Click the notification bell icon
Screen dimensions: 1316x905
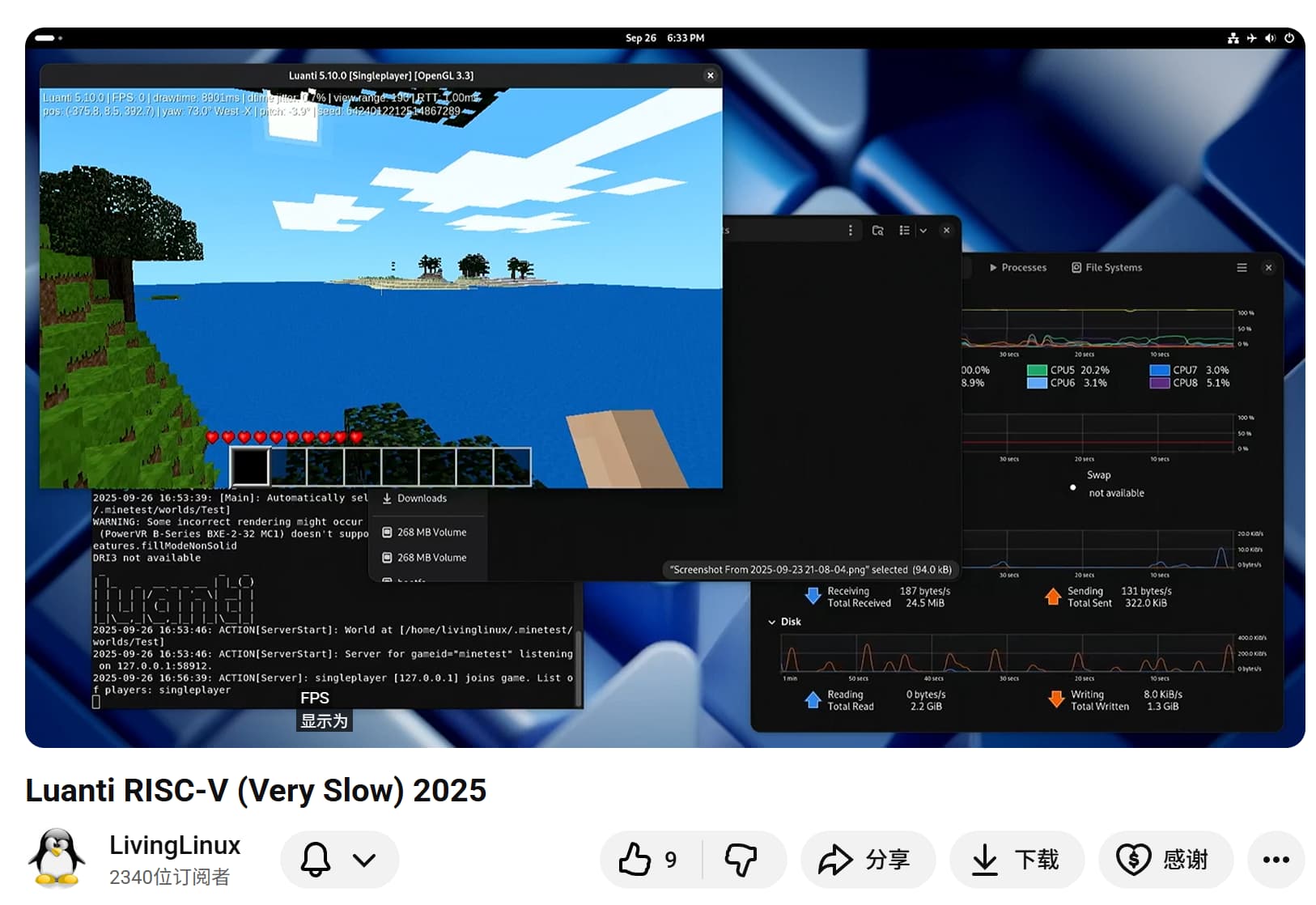316,859
